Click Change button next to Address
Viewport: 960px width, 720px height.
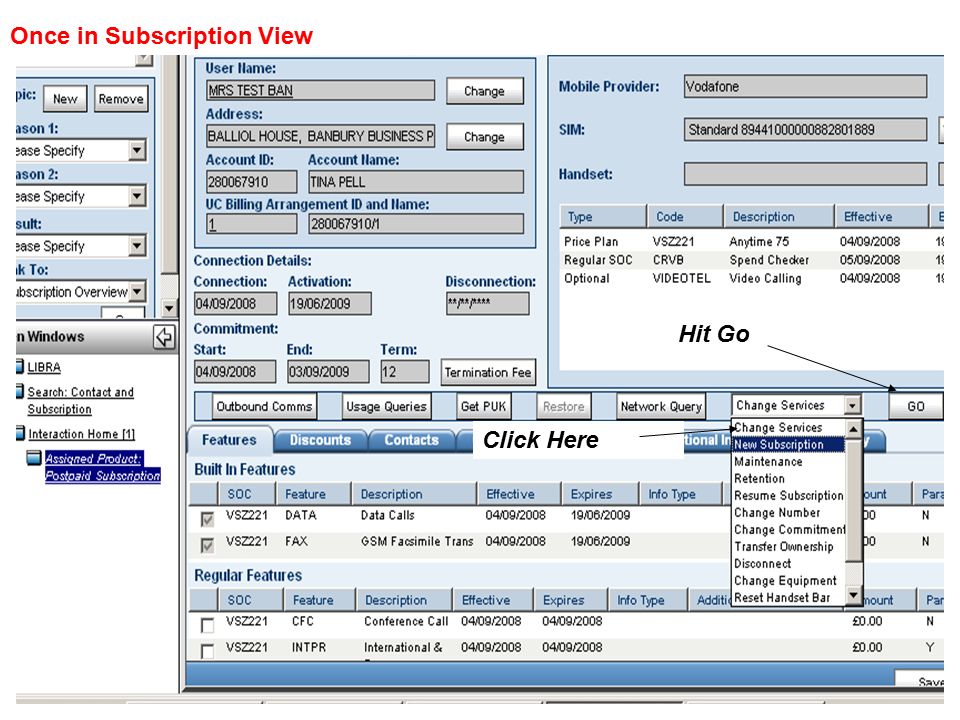pos(484,137)
